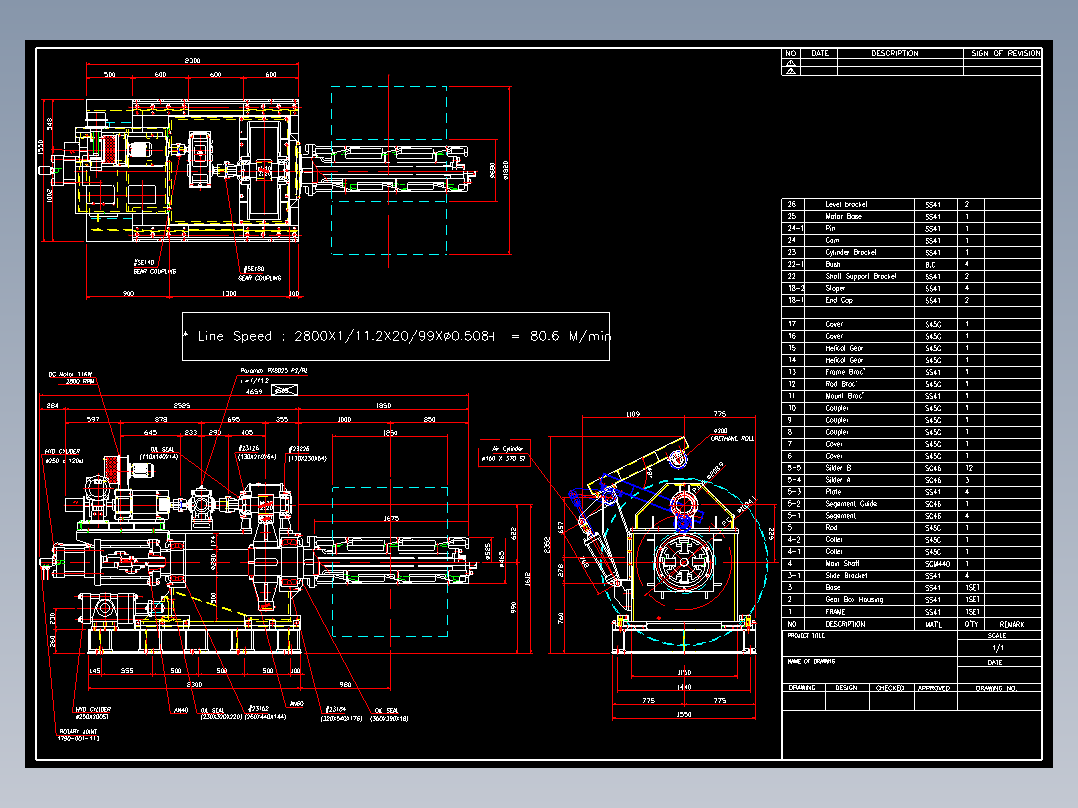The height and width of the screenshot is (808, 1078).
Task: Select the '4659' overall length dimension
Action: [254, 391]
